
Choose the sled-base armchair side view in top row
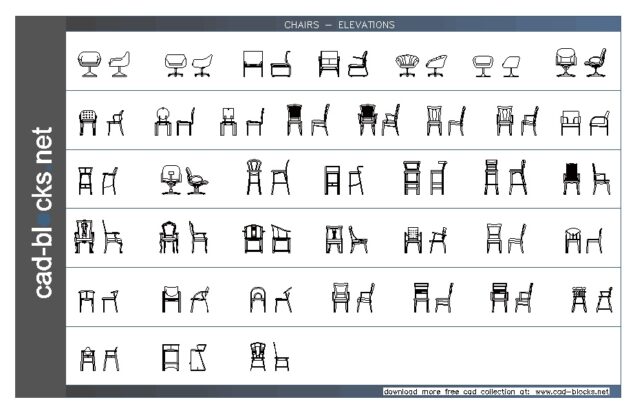pos(358,64)
